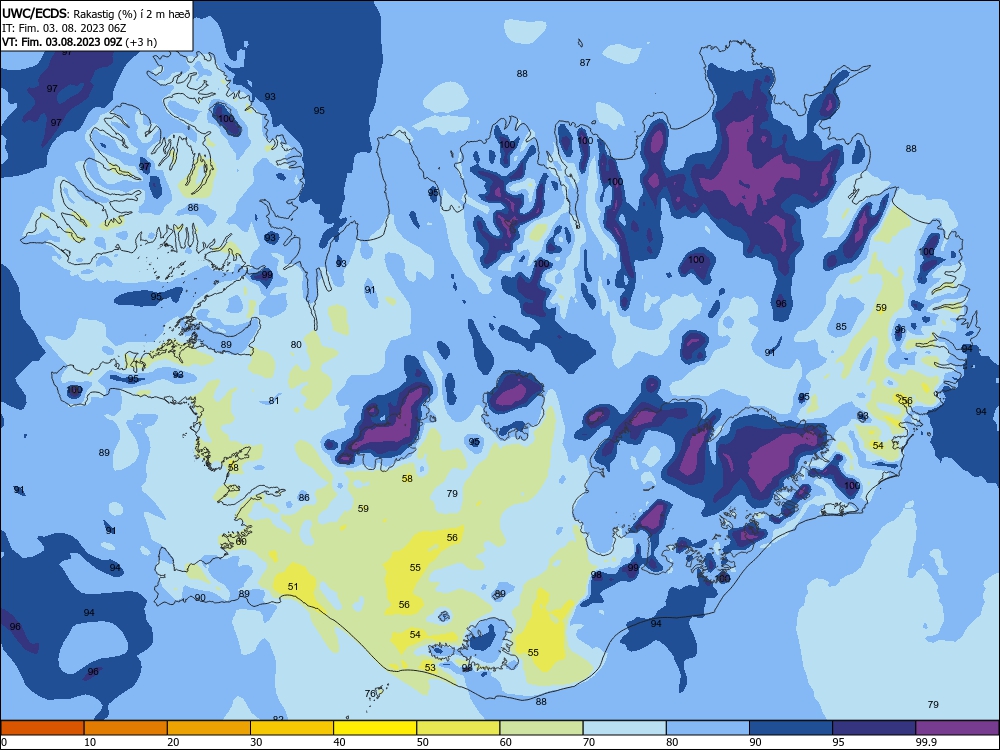Click the initial time 'IT: Fim. 03. 08. 2023 06Z'
Screen dimensions: 1000x750
pos(64,28)
